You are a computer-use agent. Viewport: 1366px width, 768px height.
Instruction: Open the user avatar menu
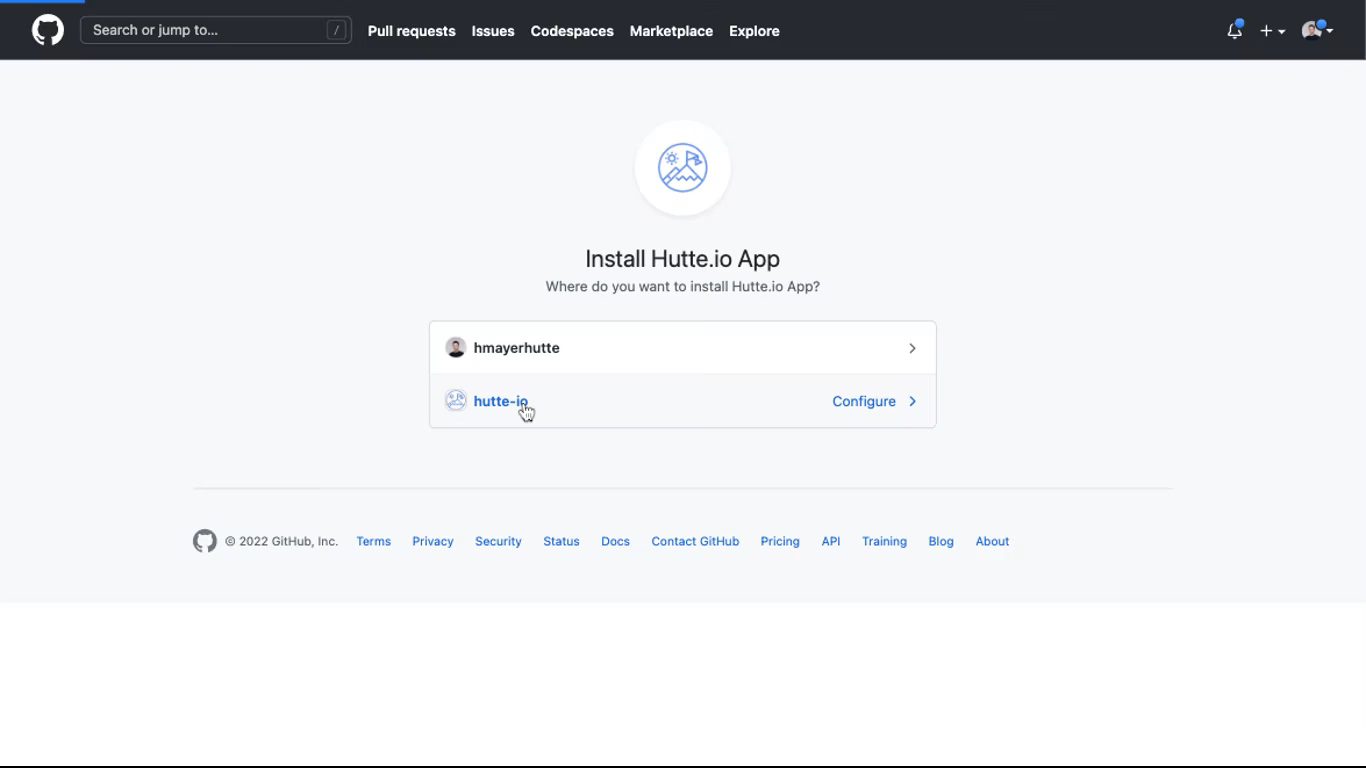(1317, 30)
